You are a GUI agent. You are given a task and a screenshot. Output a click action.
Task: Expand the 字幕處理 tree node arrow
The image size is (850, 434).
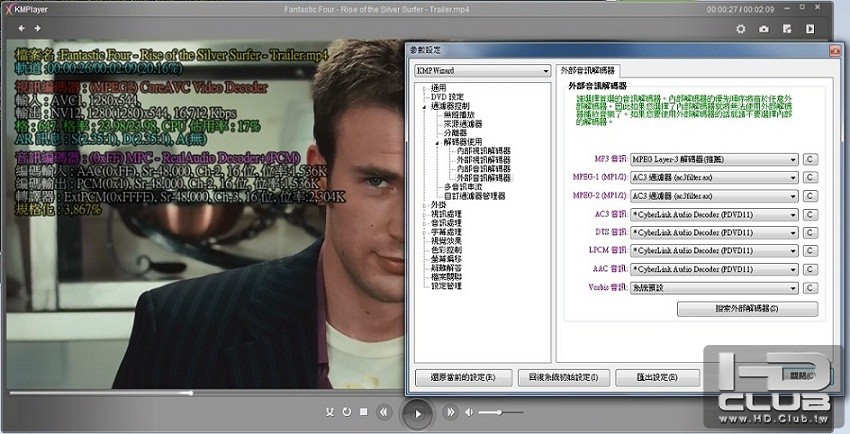pos(425,232)
